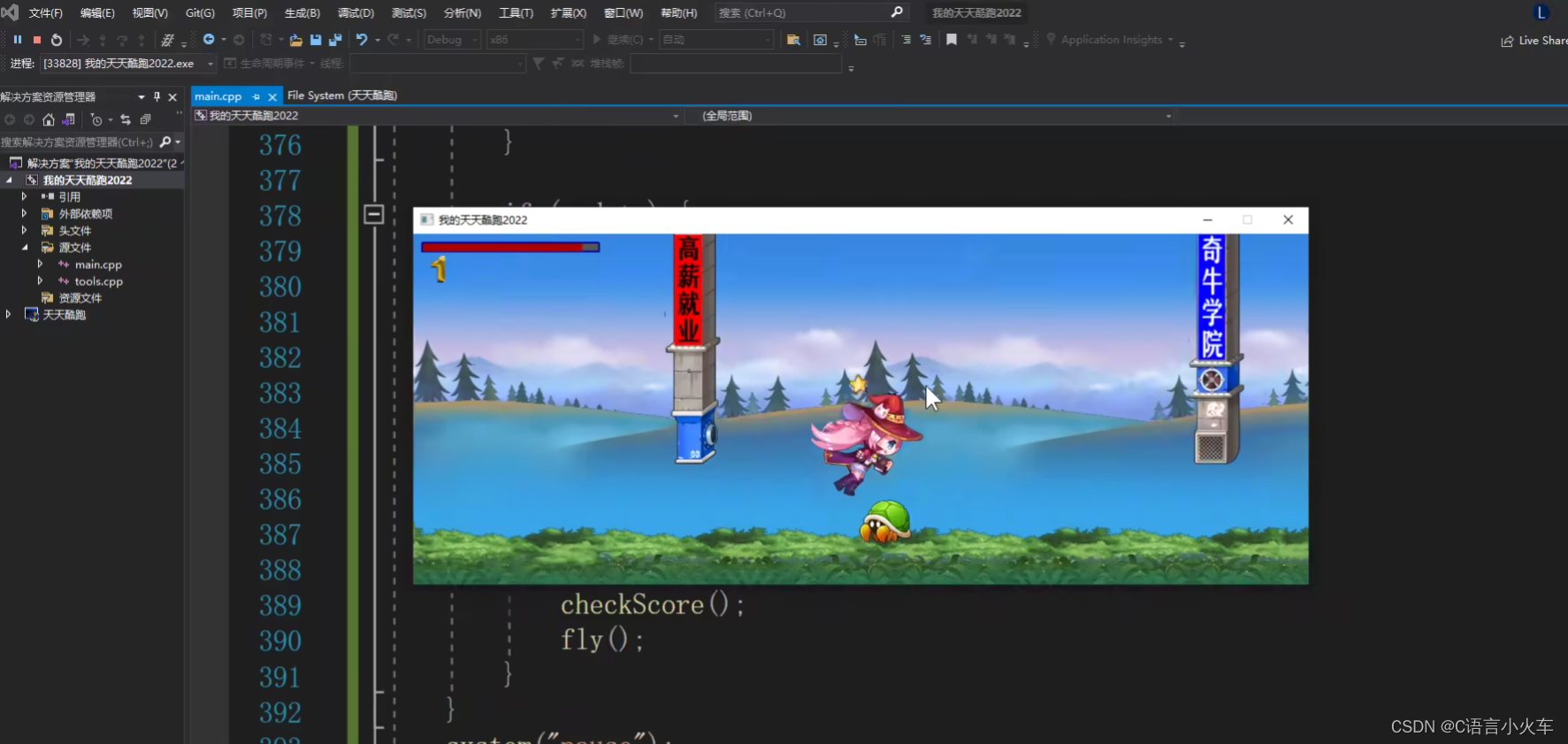Expand the 天天酷跑 project node
This screenshot has width=1568, height=744.
click(8, 314)
